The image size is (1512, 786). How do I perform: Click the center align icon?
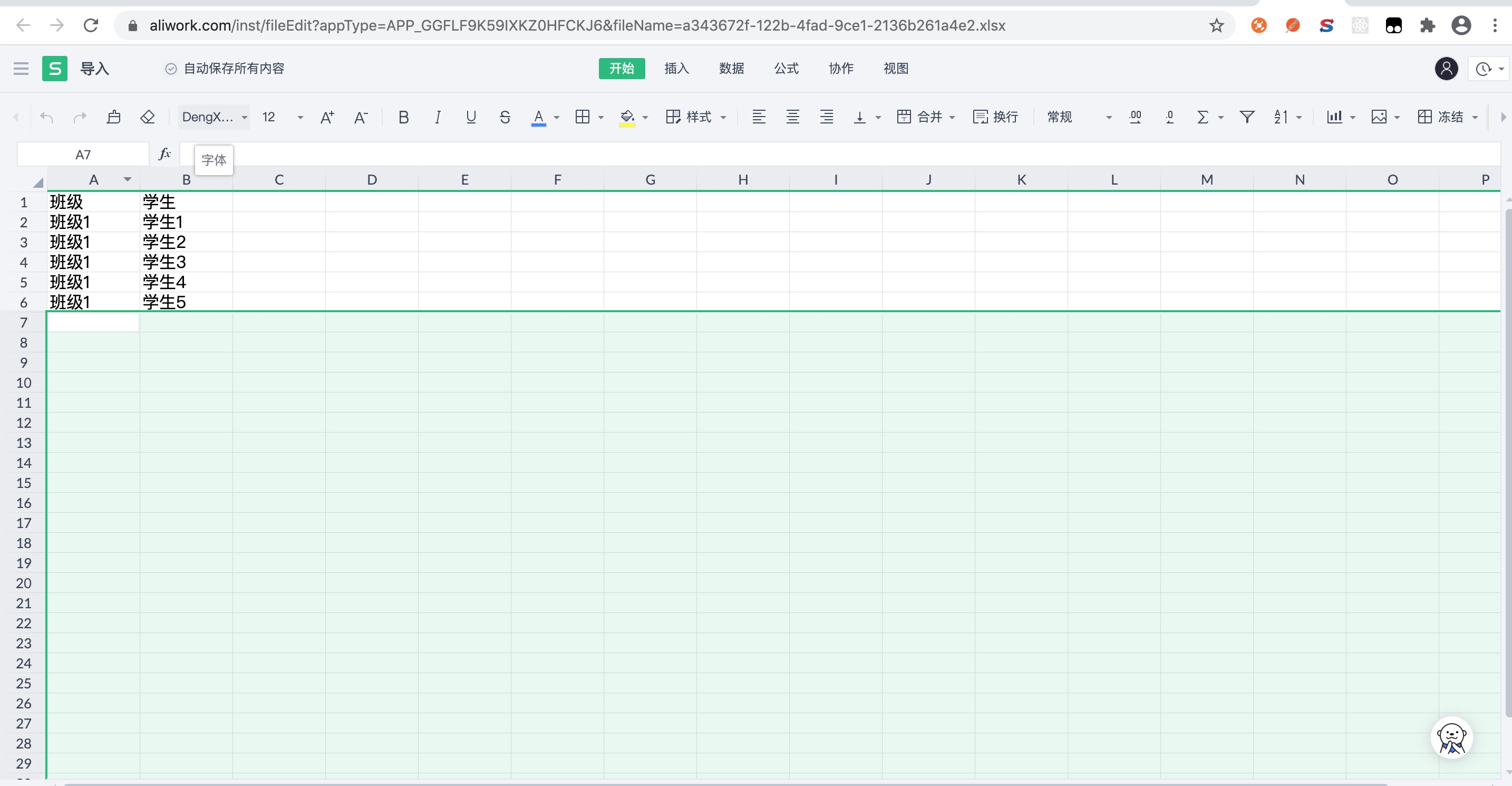792,117
